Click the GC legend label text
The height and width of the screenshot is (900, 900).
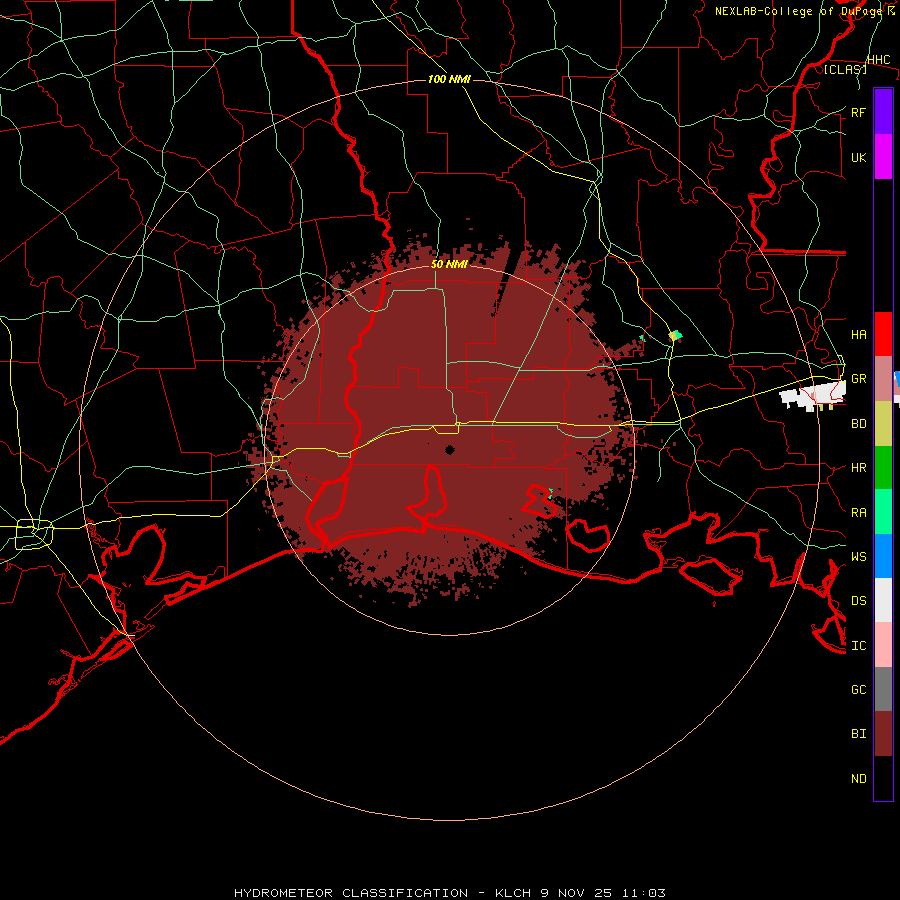click(859, 690)
